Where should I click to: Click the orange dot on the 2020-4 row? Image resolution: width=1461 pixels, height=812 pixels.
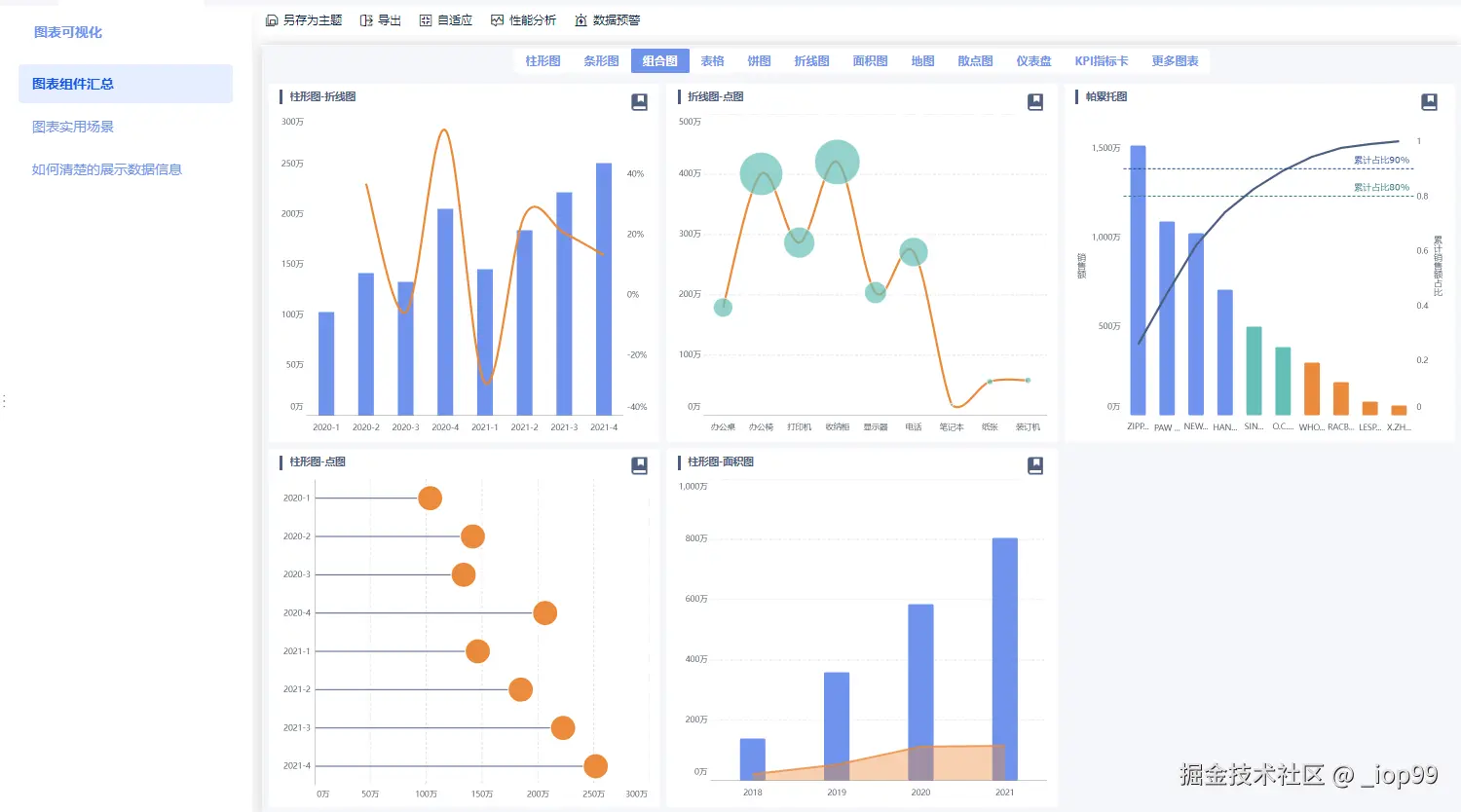[545, 612]
